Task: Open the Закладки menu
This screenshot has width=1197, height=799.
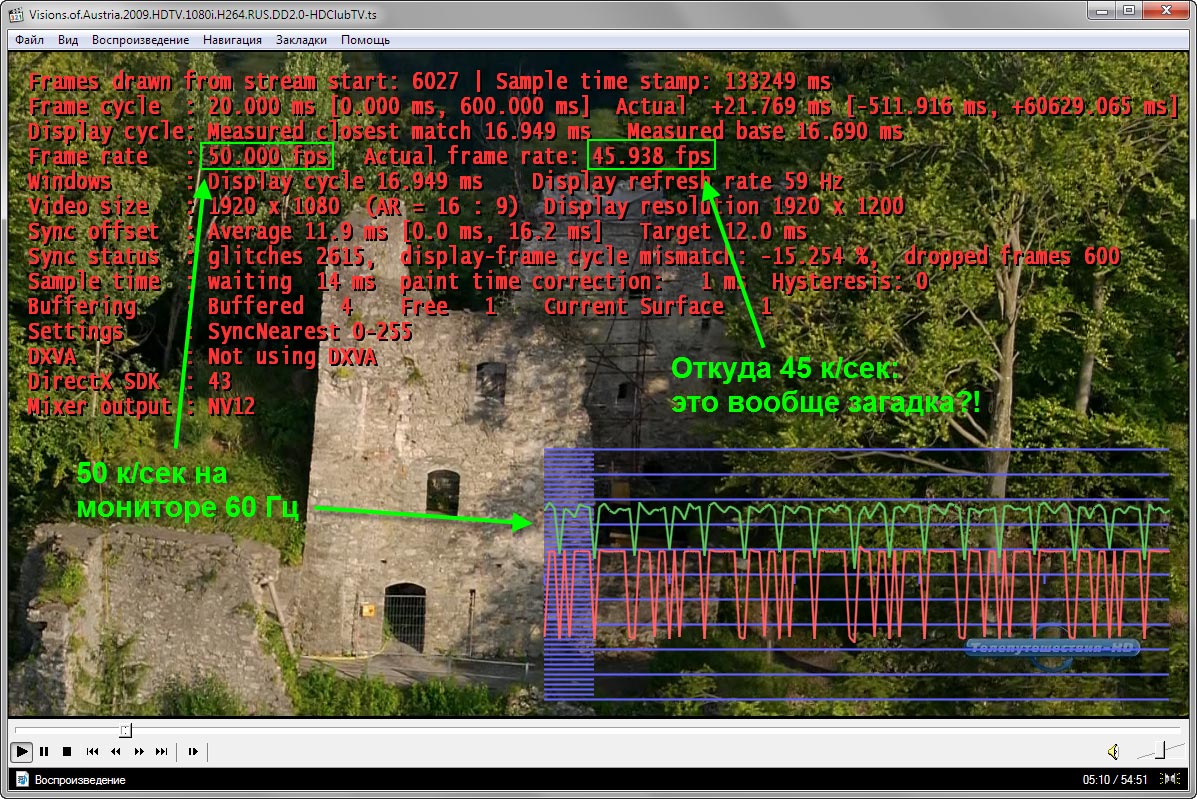Action: point(301,40)
